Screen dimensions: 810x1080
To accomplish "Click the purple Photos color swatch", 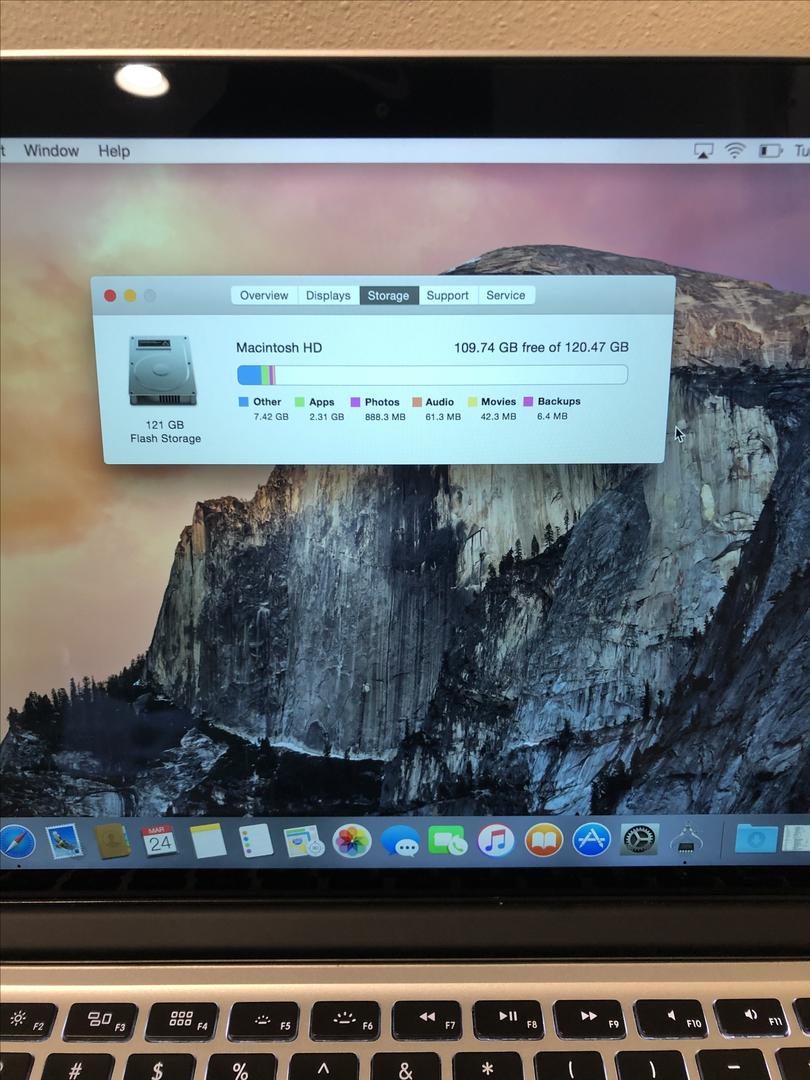I will coord(355,402).
